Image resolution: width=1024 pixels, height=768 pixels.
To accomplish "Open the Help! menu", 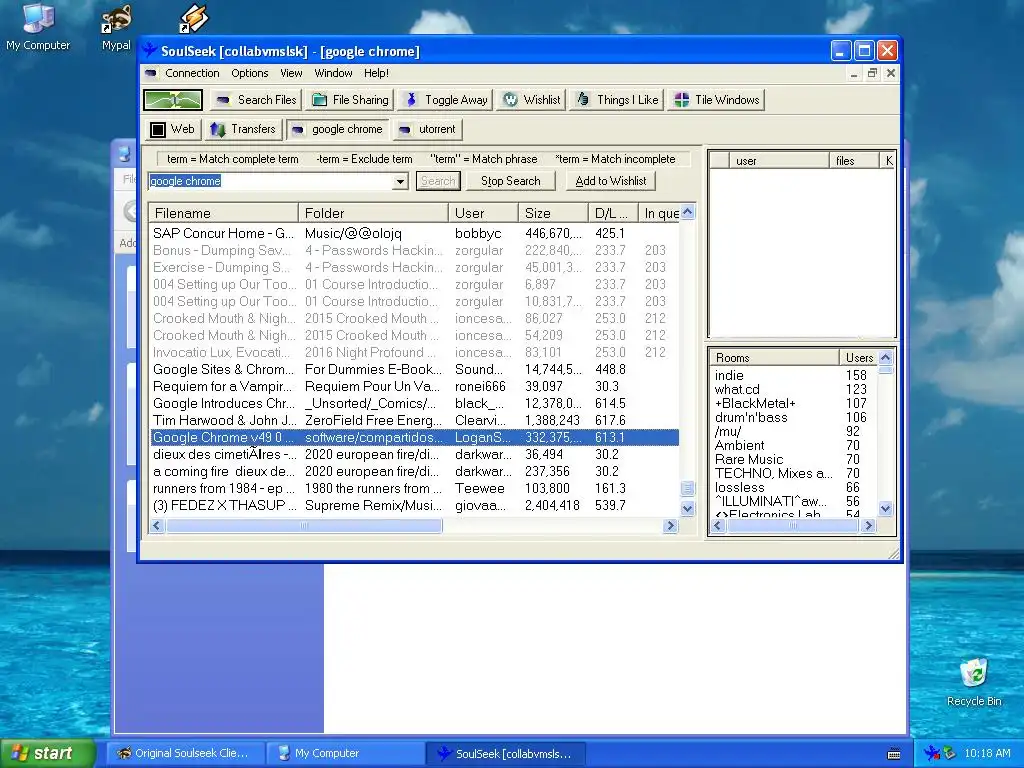I will pyautogui.click(x=376, y=73).
